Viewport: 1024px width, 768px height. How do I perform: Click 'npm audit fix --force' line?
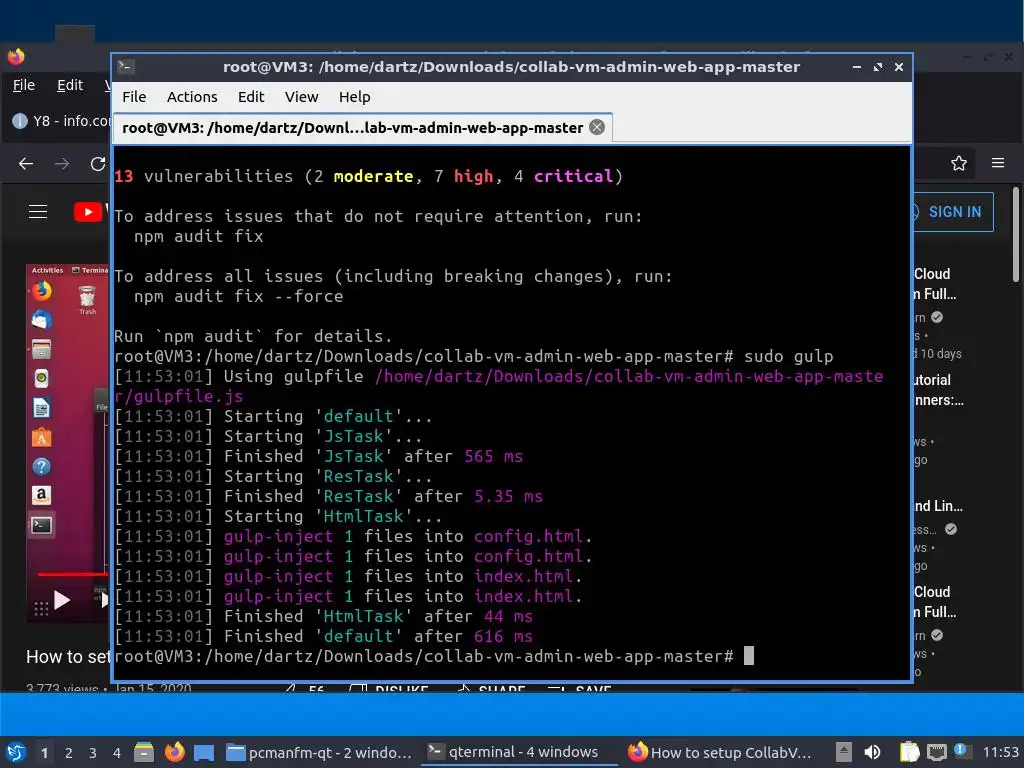point(238,296)
